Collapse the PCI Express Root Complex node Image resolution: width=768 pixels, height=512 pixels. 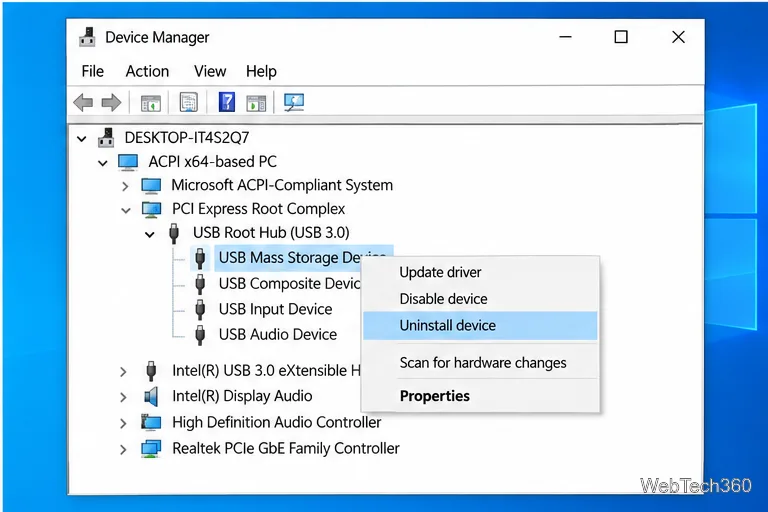(x=126, y=211)
